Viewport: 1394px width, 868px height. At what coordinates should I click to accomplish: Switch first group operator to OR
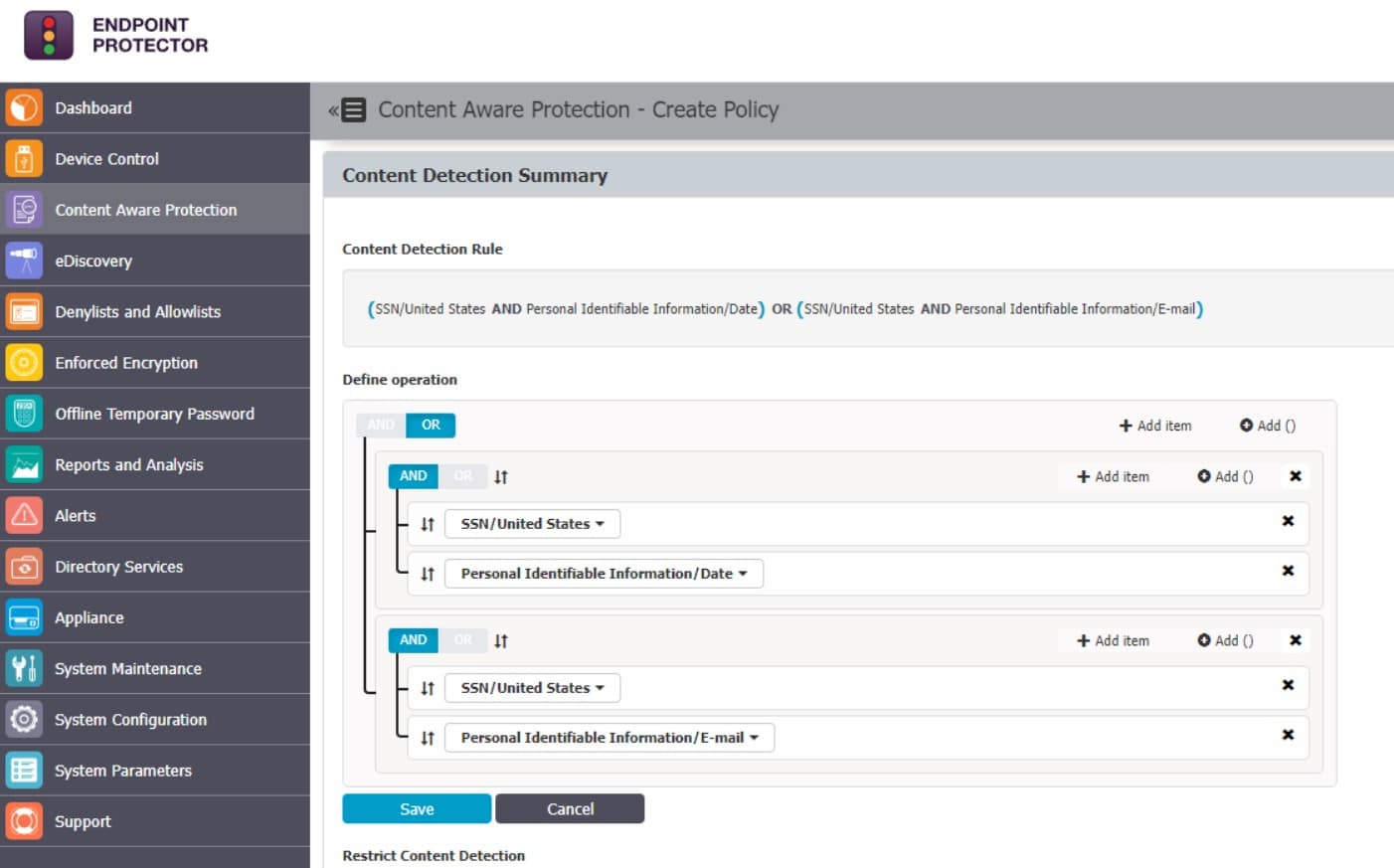click(462, 476)
